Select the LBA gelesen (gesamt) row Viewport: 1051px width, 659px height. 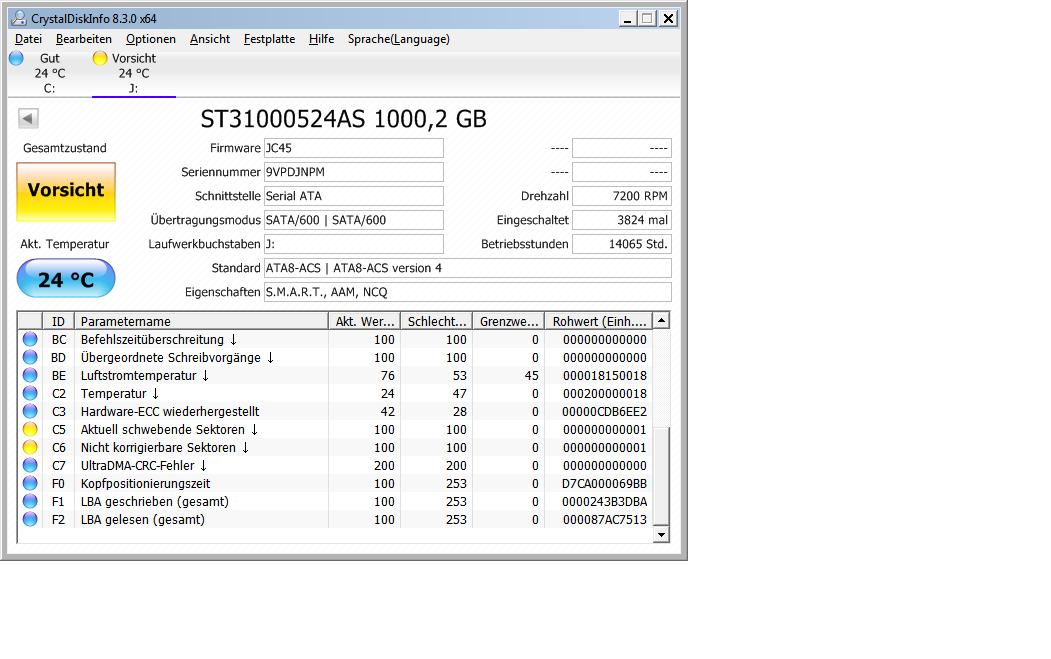pos(334,520)
